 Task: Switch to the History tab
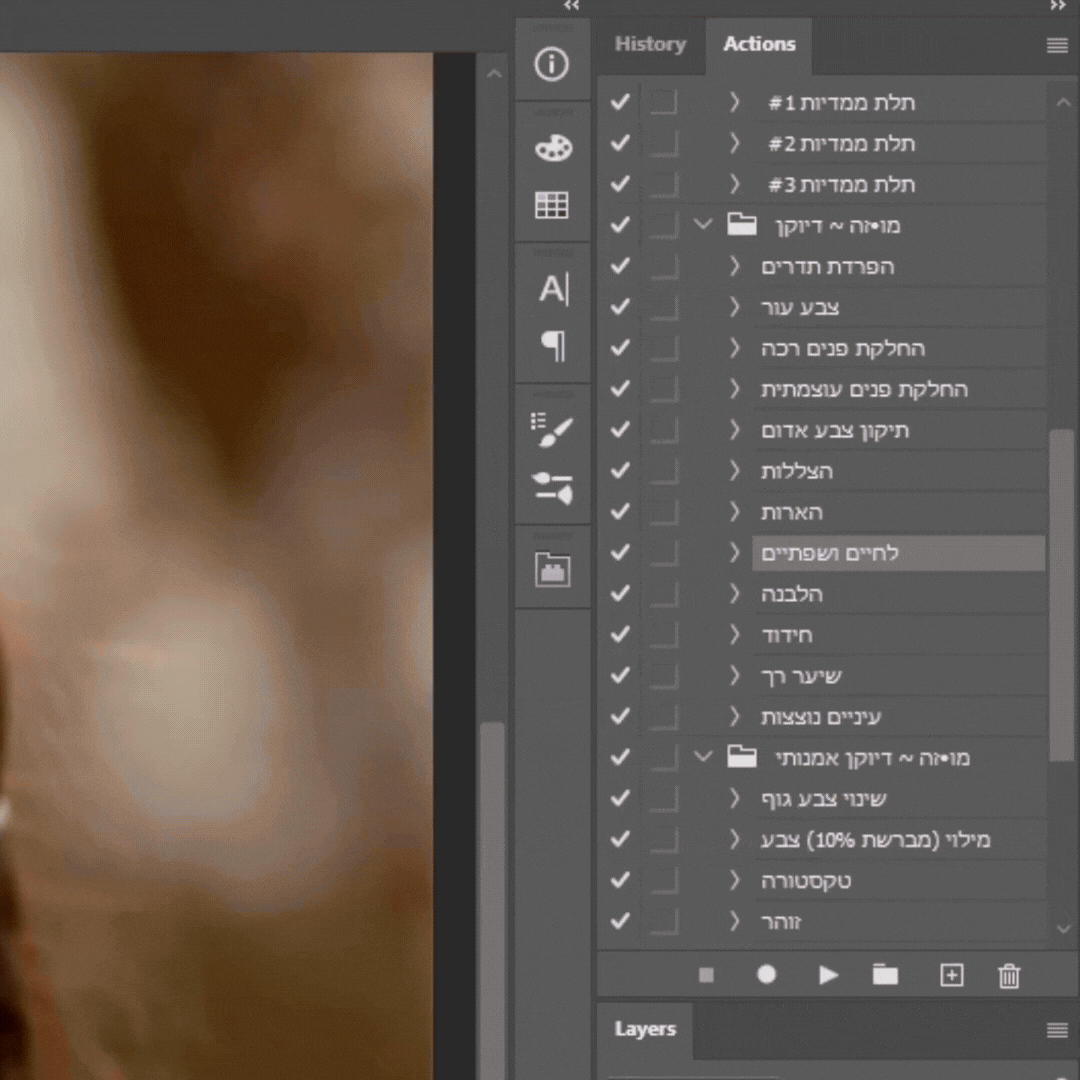(x=650, y=44)
